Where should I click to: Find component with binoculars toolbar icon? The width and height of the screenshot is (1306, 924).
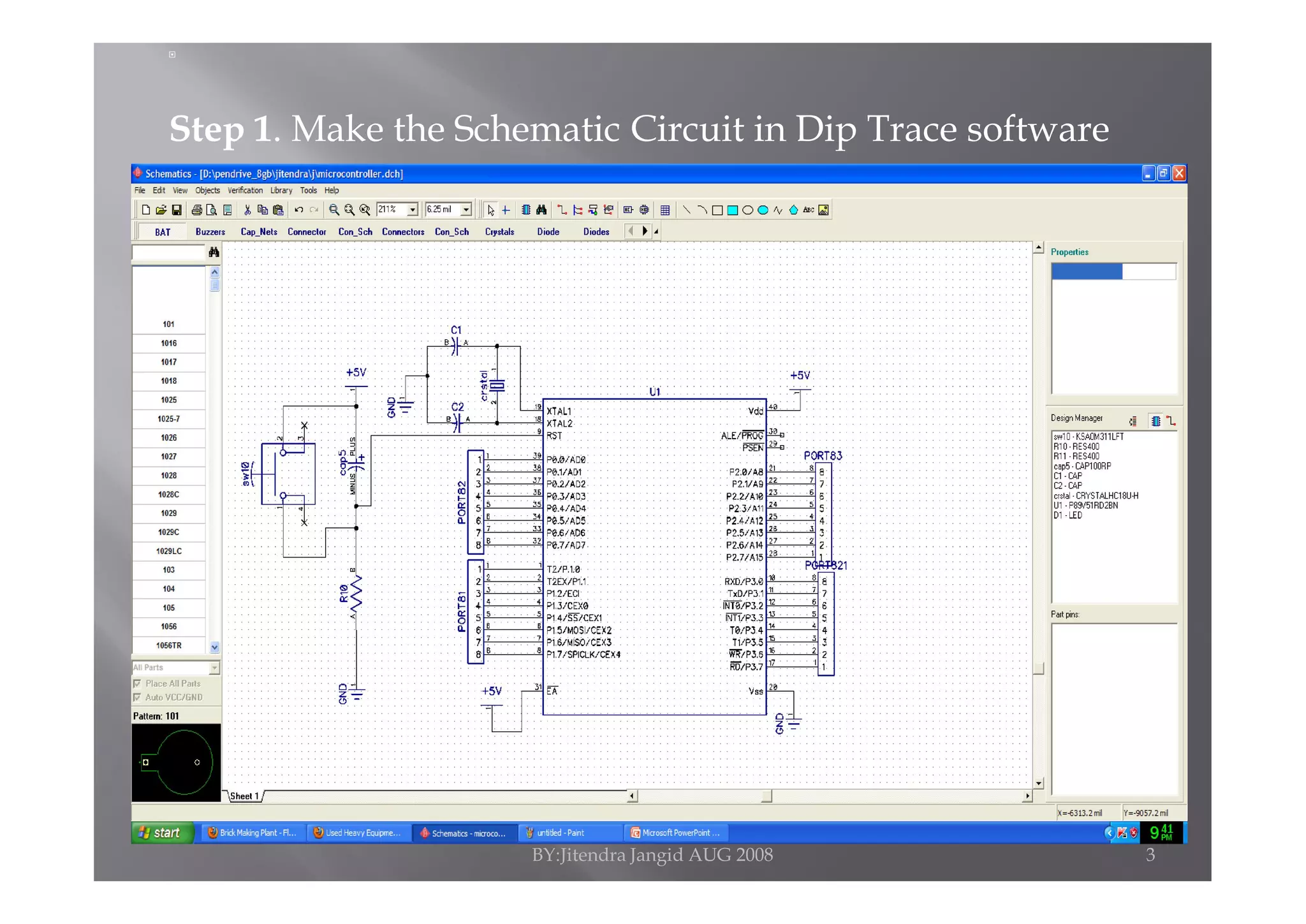point(541,210)
